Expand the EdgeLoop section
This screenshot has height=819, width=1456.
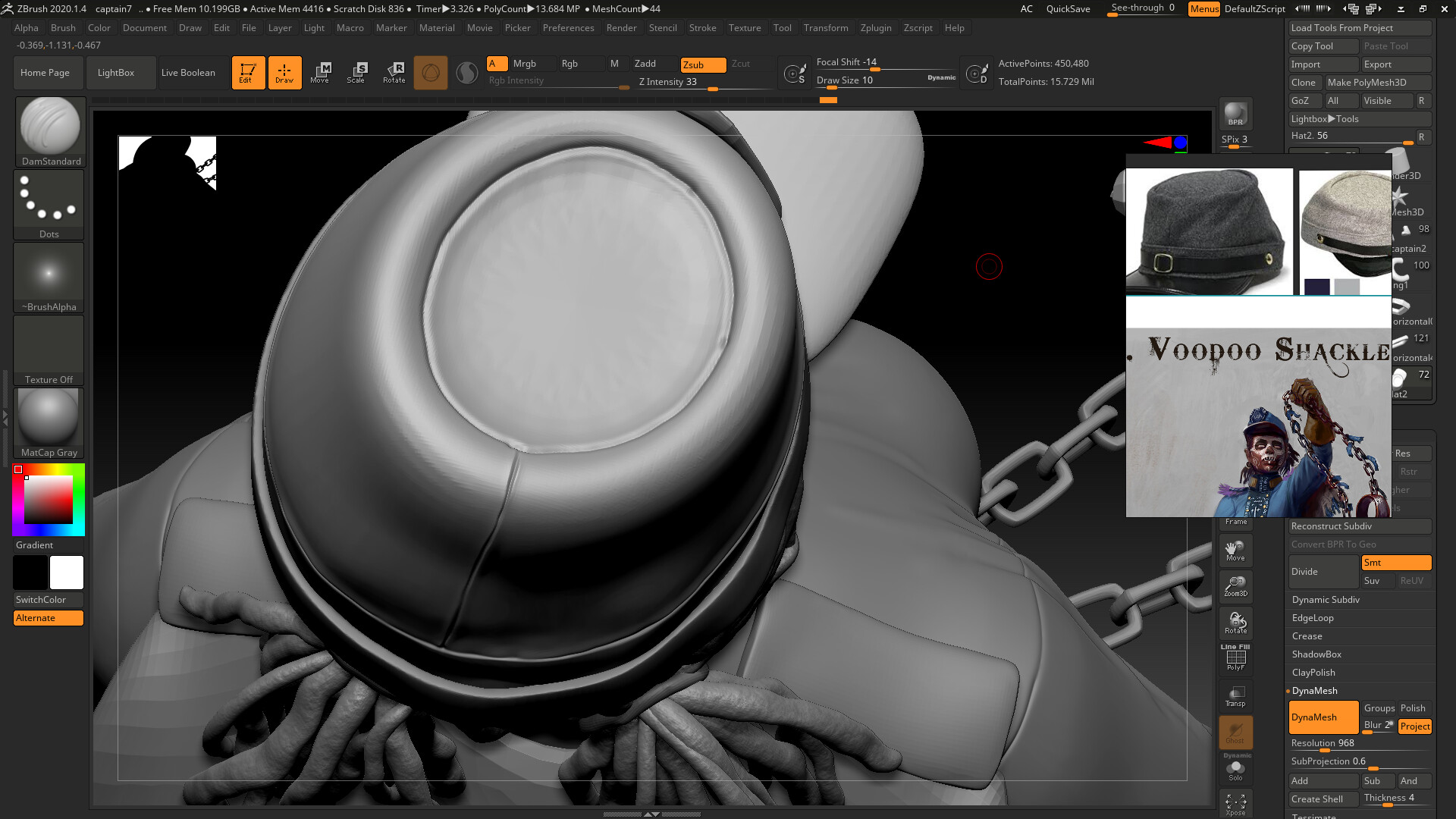coord(1313,618)
